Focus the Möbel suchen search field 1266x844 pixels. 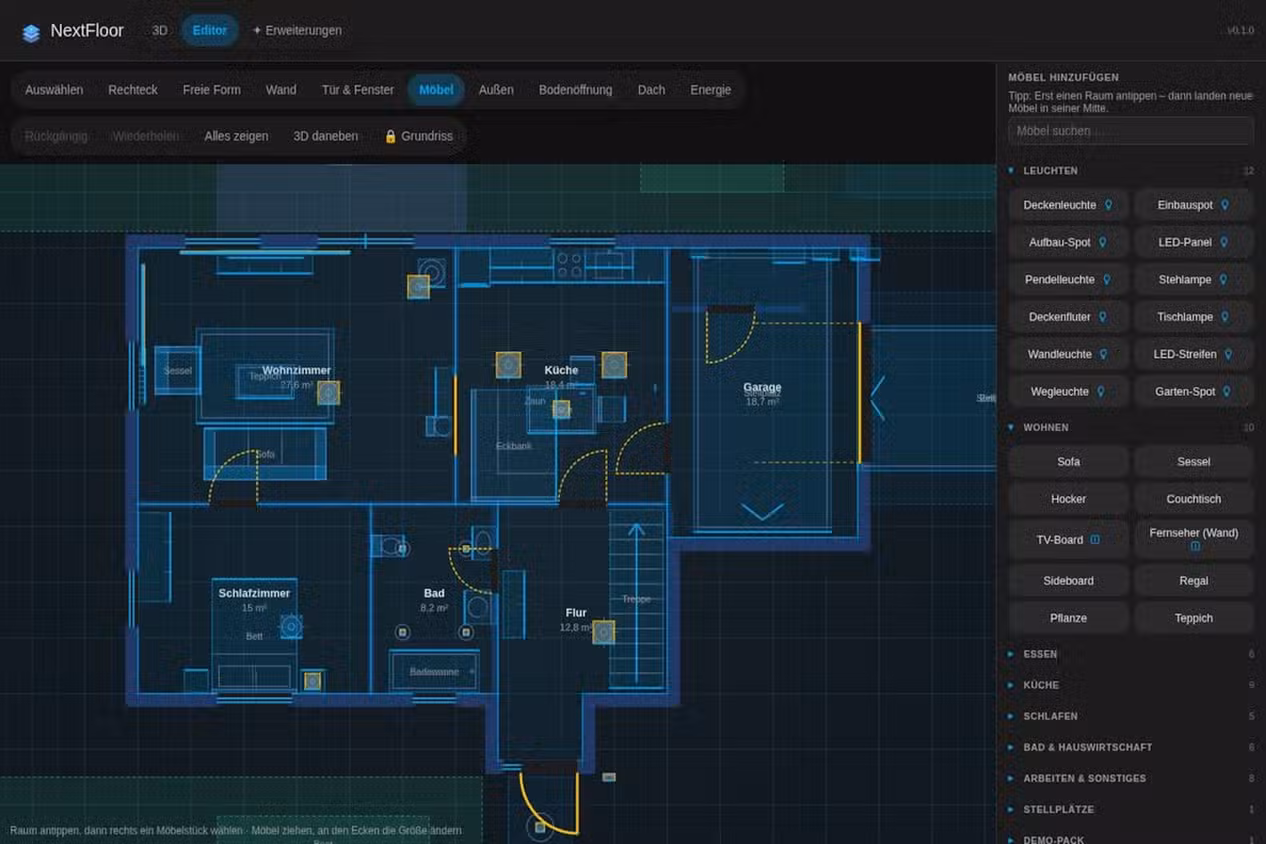click(x=1130, y=131)
